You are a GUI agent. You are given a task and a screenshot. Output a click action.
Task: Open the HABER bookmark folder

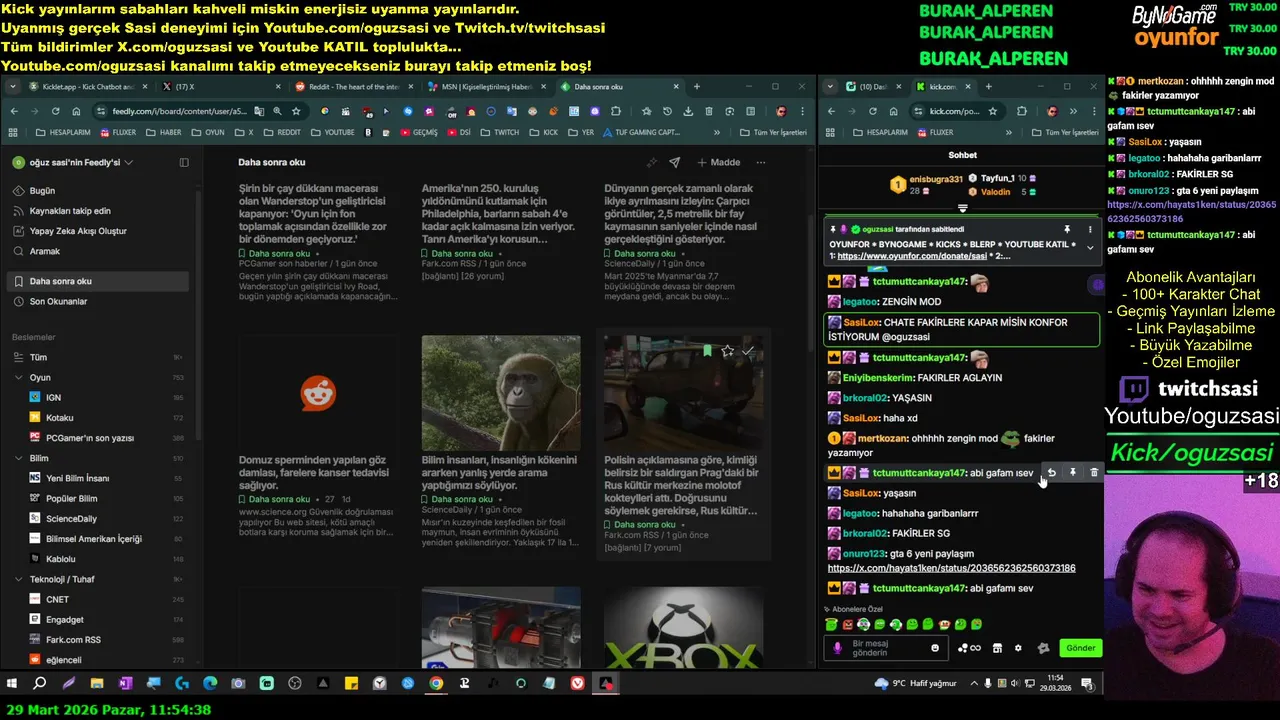point(165,132)
